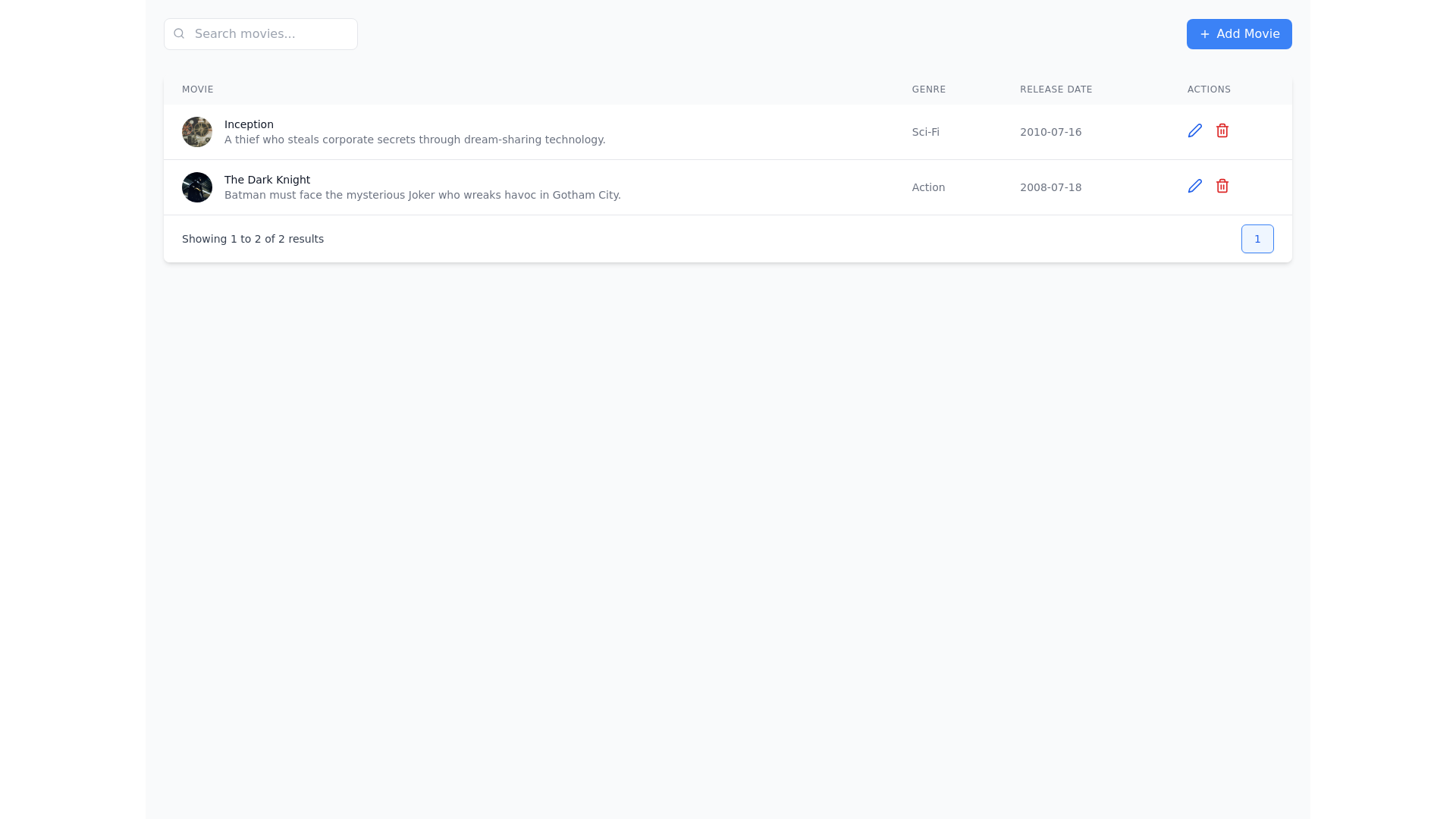This screenshot has height=819, width=1456.
Task: Click the GENRE column header
Action: 928,89
